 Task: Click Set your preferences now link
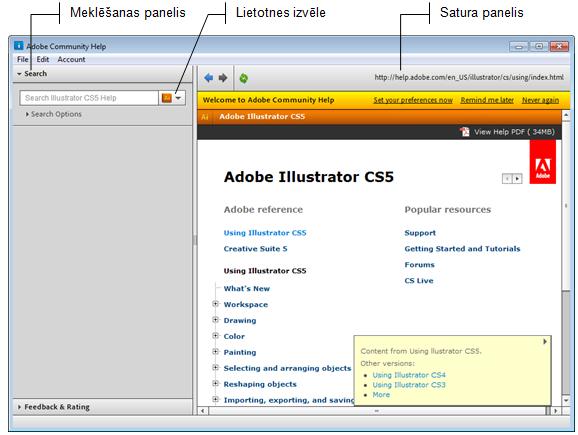tap(413, 100)
